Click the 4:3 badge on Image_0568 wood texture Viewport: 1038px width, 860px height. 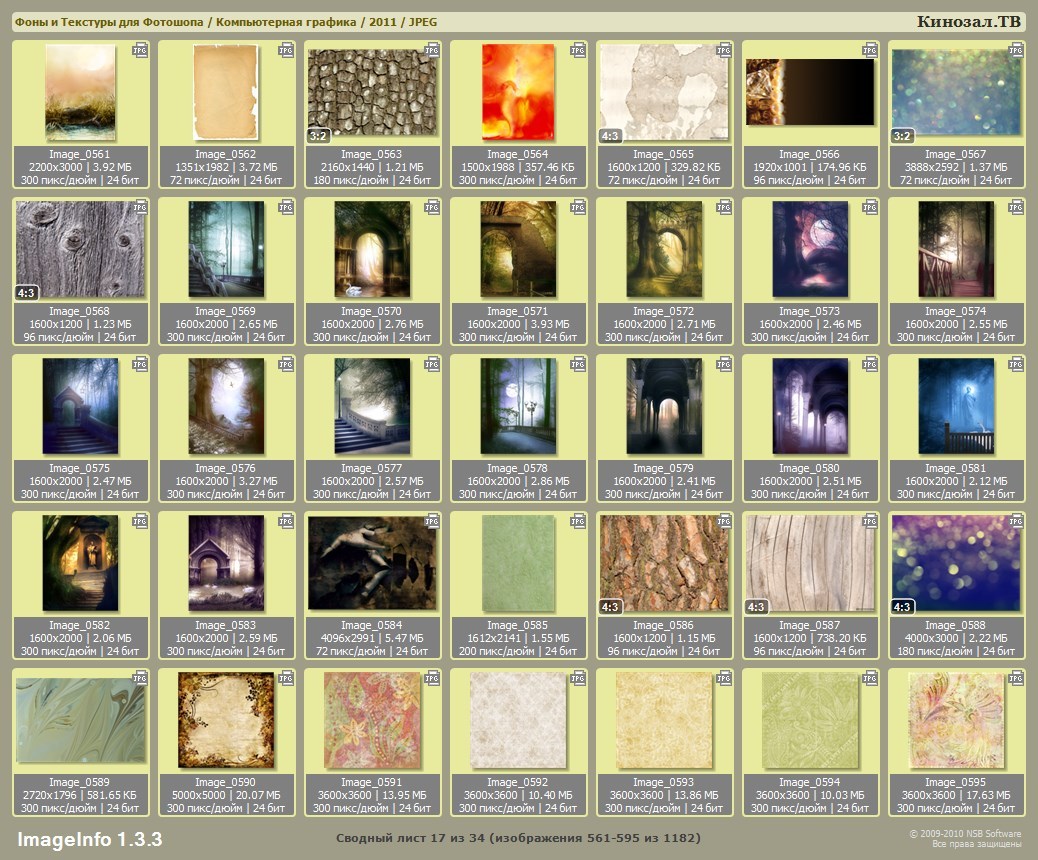coord(27,293)
